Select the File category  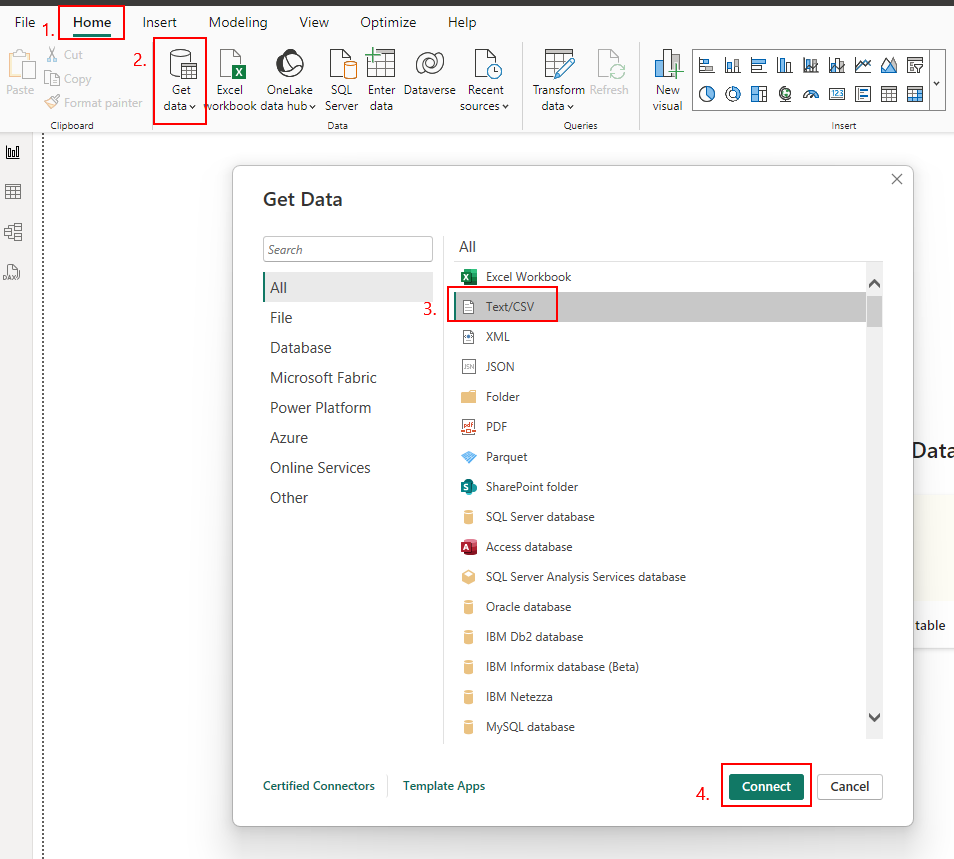[348, 318]
